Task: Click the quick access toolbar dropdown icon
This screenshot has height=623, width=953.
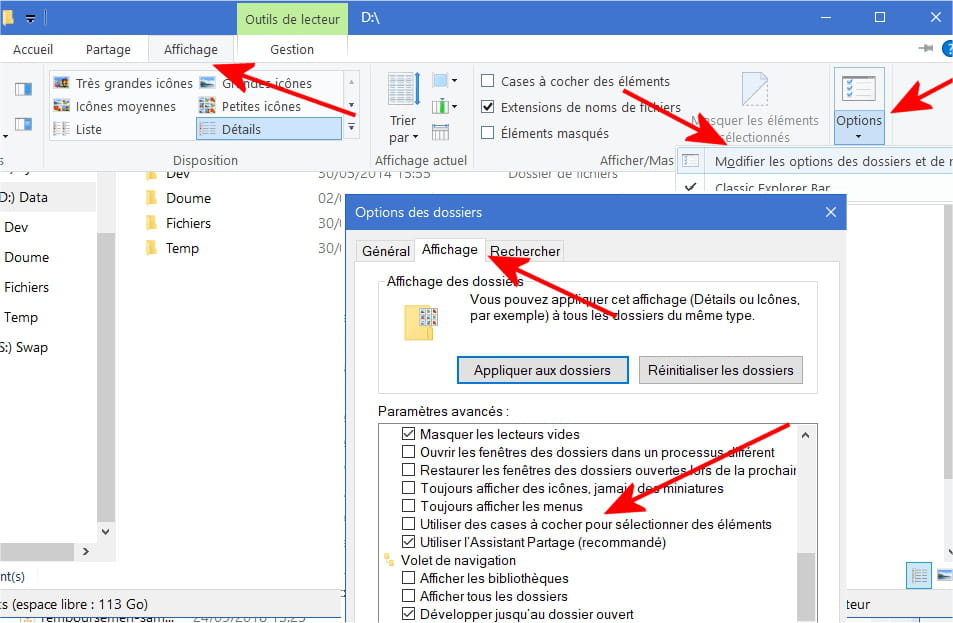Action: [30, 18]
